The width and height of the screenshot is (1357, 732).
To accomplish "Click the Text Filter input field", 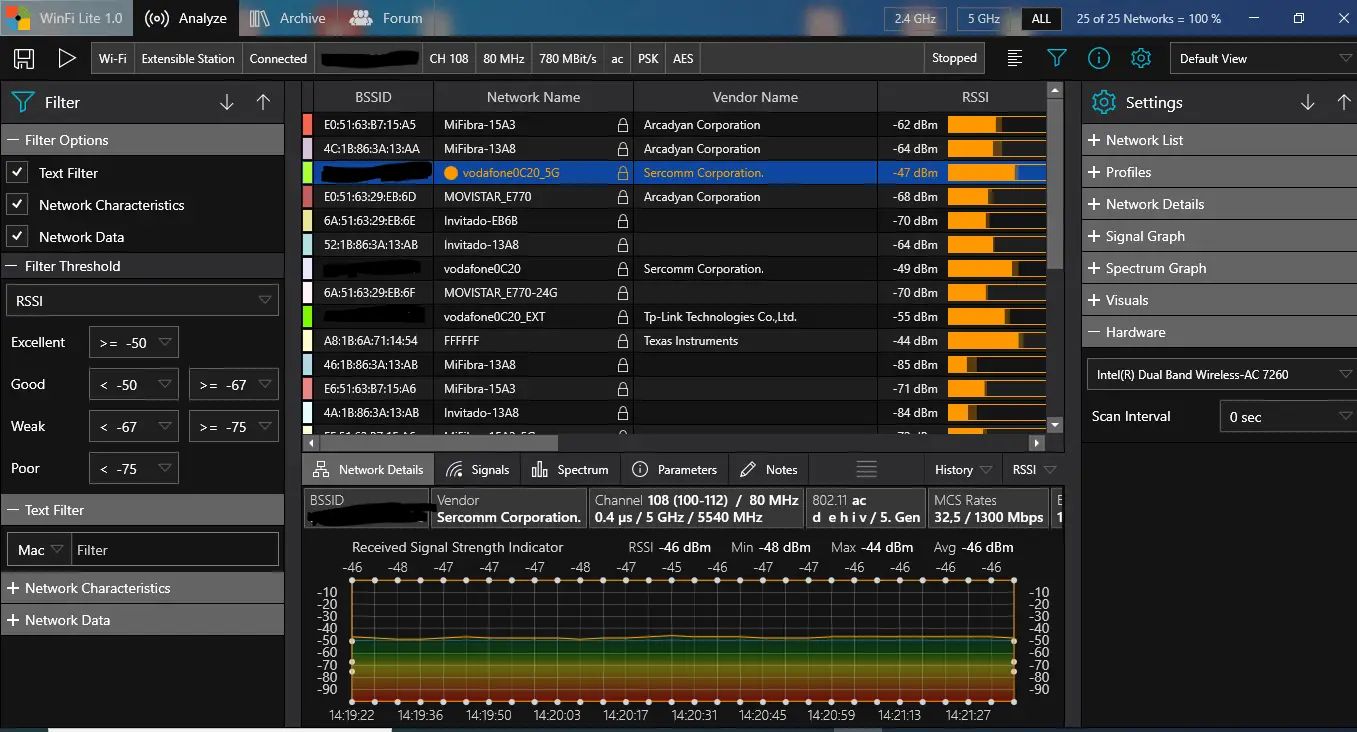I will 175,550.
